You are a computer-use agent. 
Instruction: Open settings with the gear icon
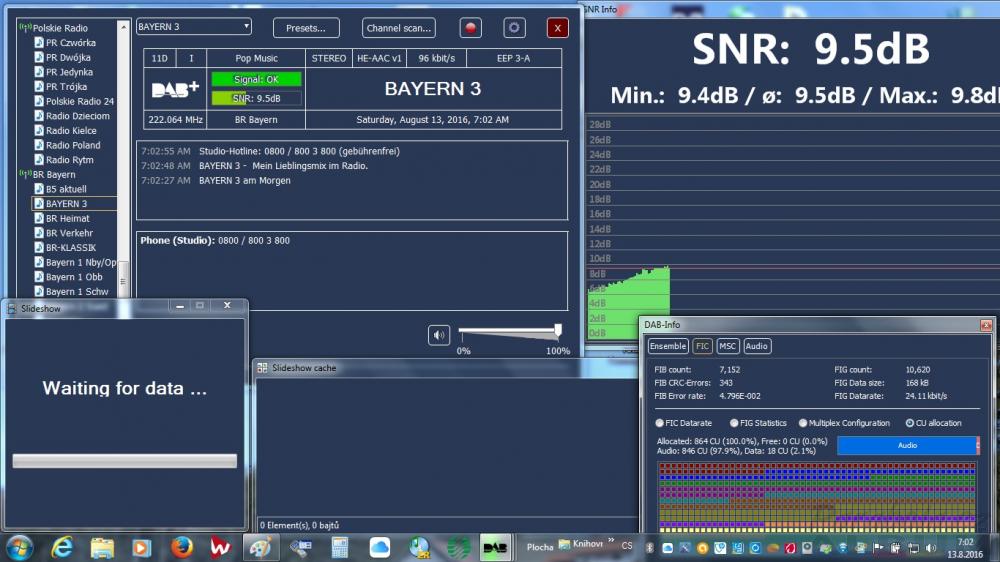tap(514, 28)
